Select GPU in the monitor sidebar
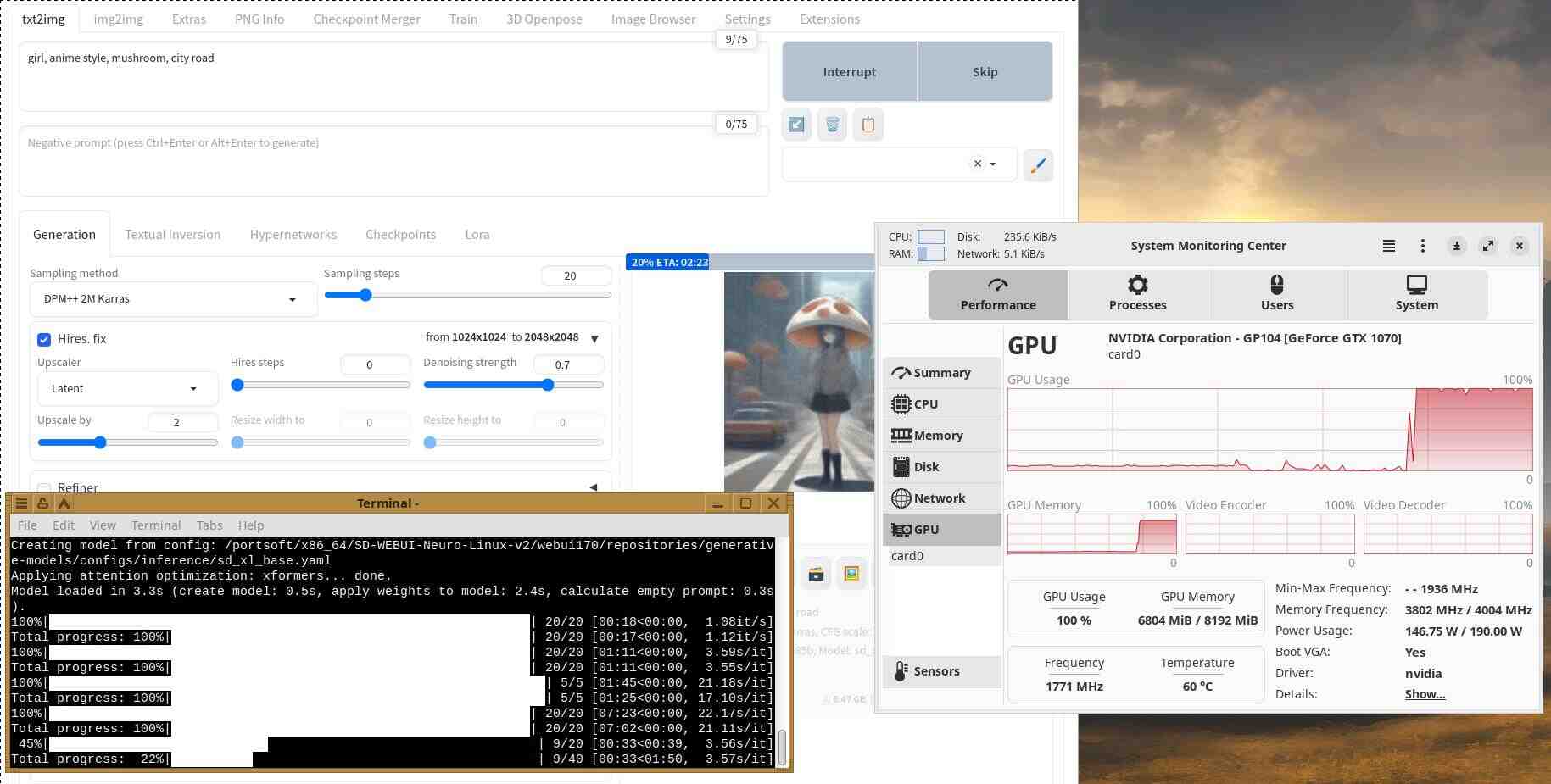This screenshot has width=1551, height=784. click(941, 530)
